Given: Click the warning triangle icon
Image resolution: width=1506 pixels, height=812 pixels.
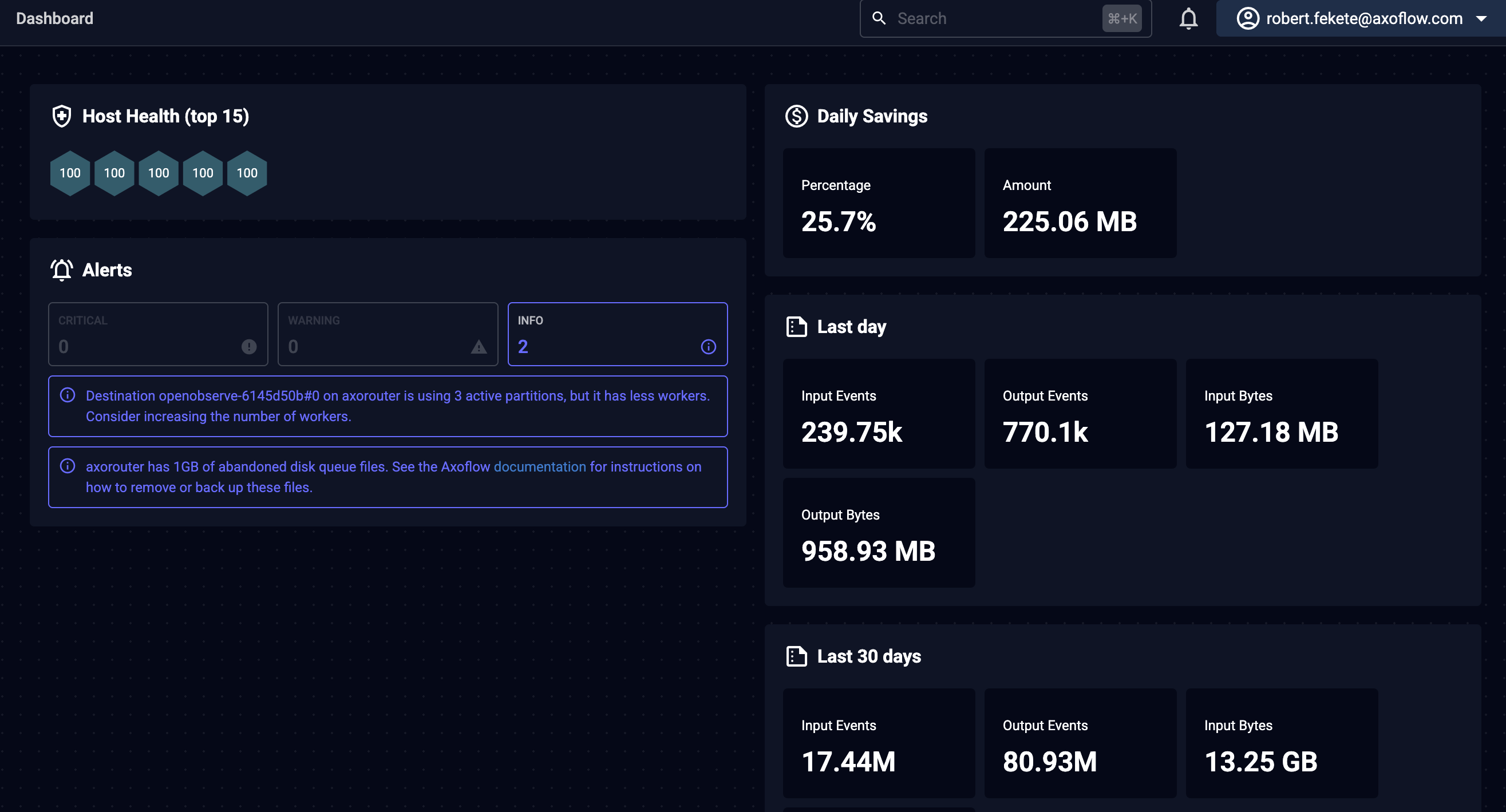Looking at the screenshot, I should 479,347.
